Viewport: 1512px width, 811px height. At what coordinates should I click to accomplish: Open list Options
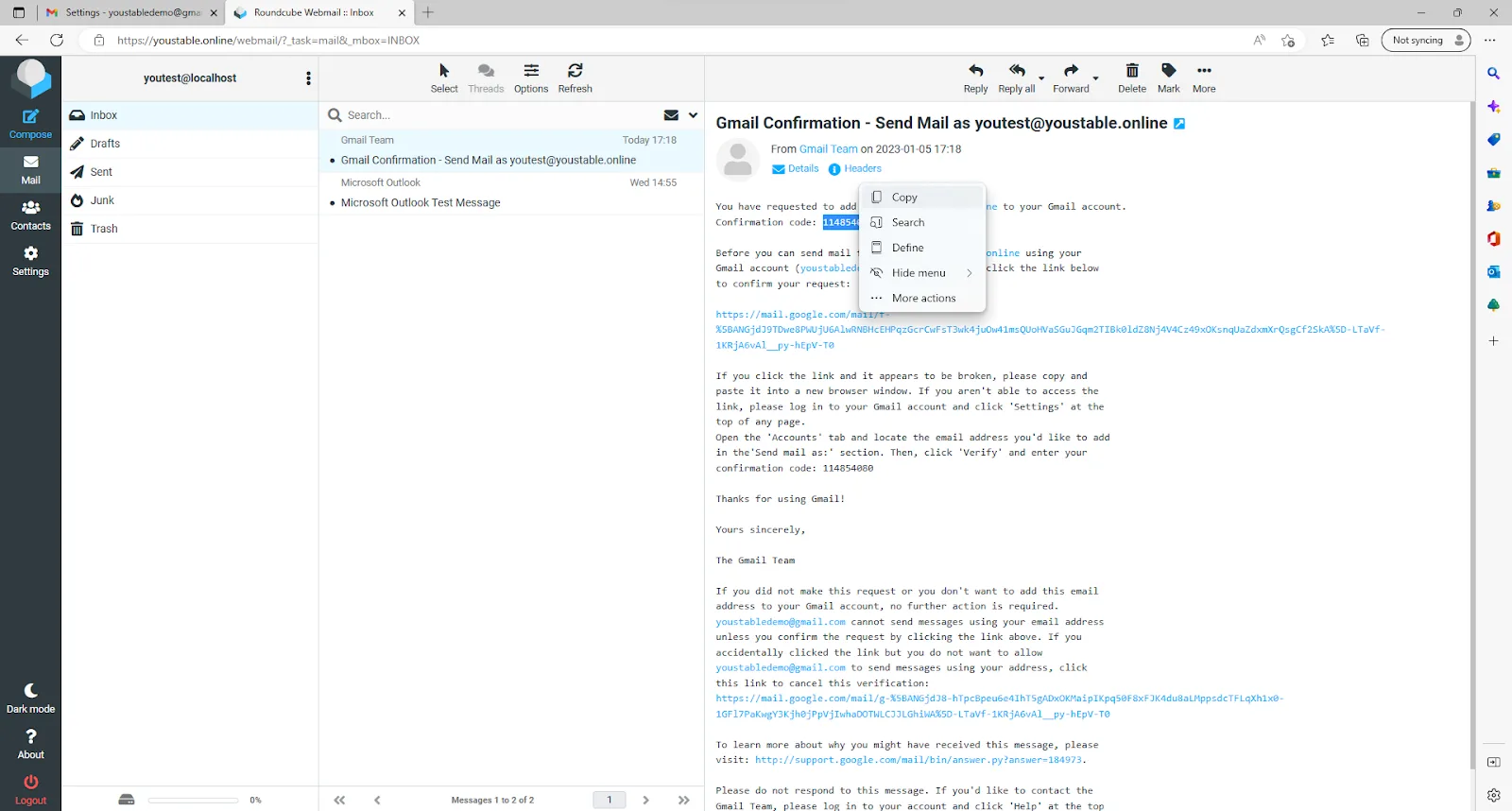531,78
